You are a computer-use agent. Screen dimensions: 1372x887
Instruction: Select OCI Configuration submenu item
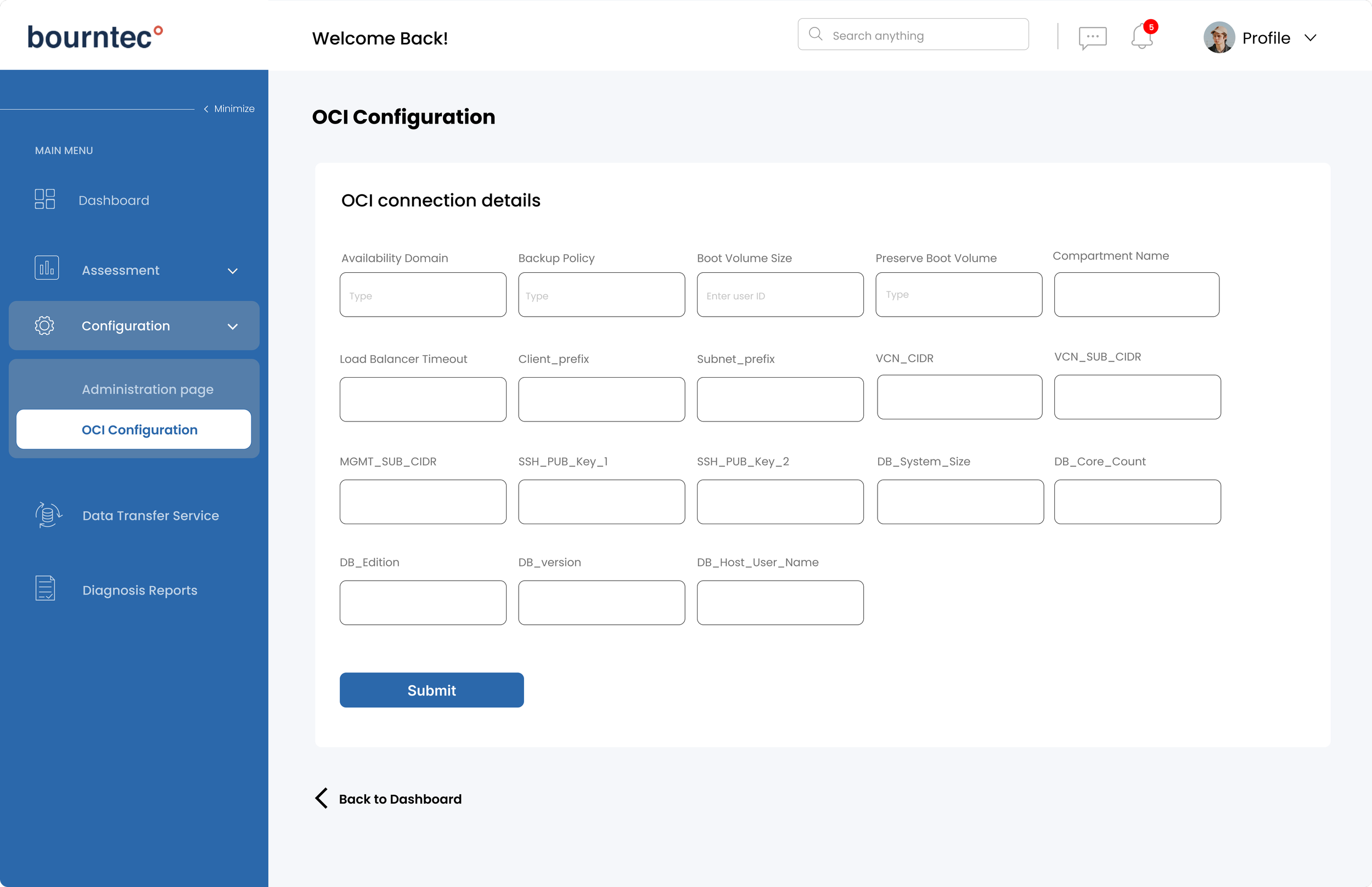(139, 430)
